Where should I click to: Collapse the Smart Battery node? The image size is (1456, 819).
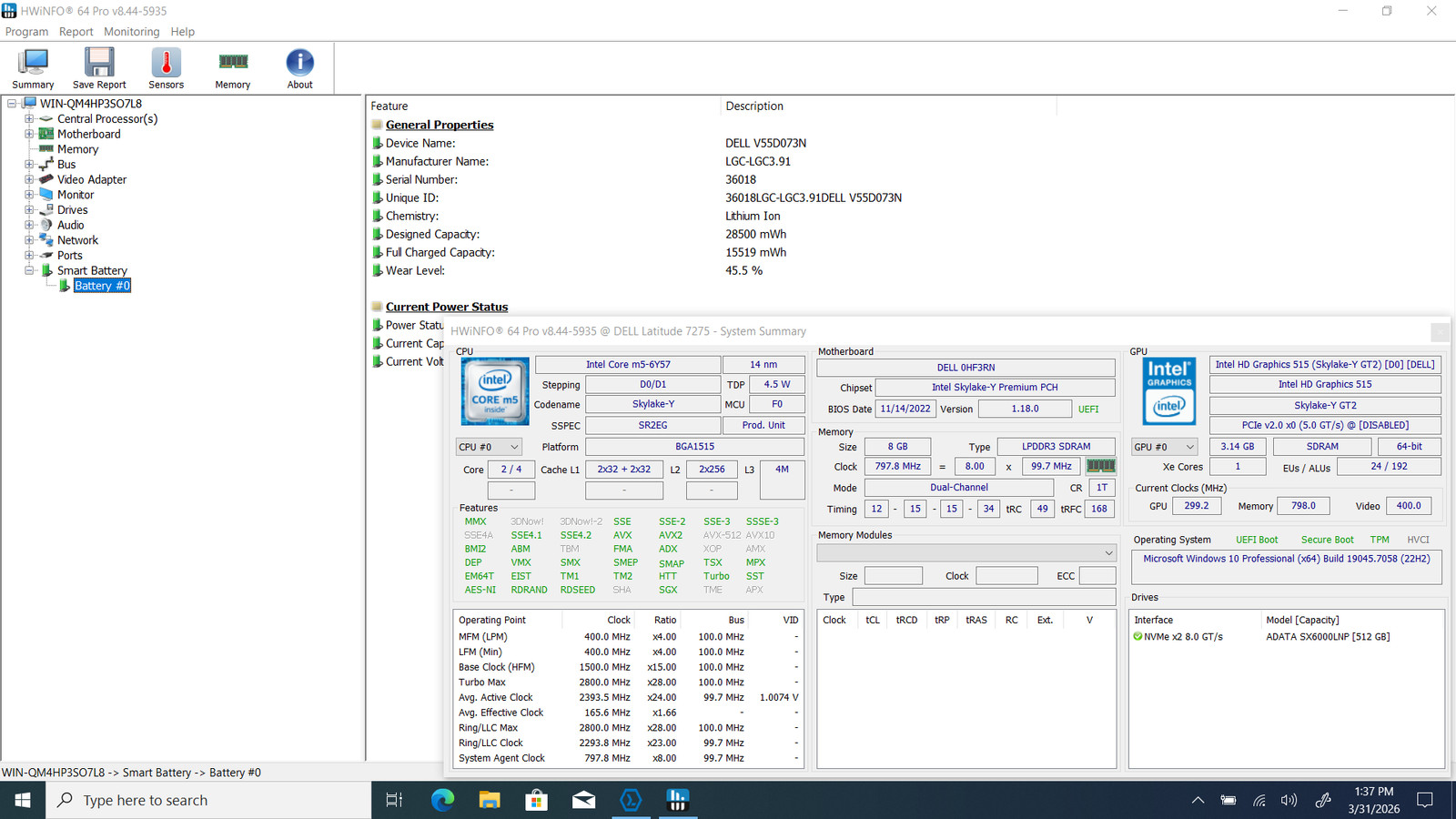pyautogui.click(x=29, y=270)
